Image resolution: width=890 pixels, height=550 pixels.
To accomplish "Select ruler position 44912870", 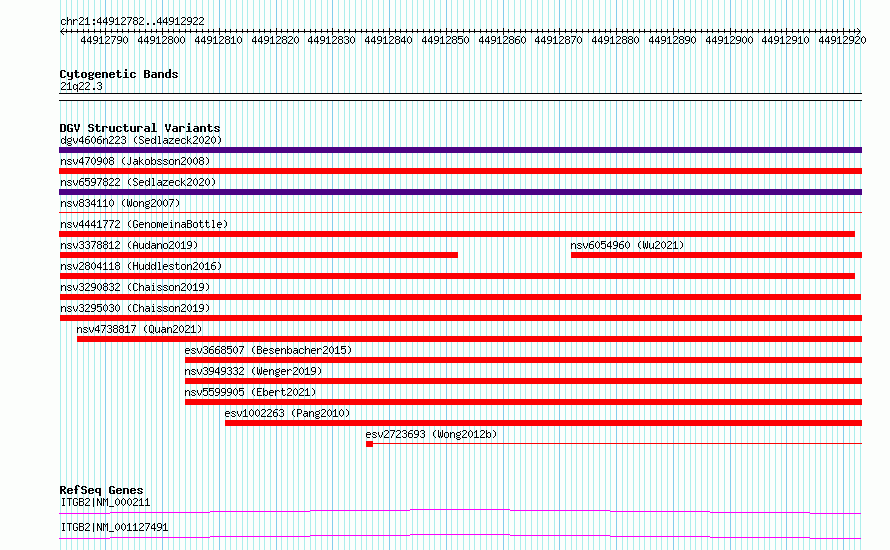I will (x=559, y=40).
